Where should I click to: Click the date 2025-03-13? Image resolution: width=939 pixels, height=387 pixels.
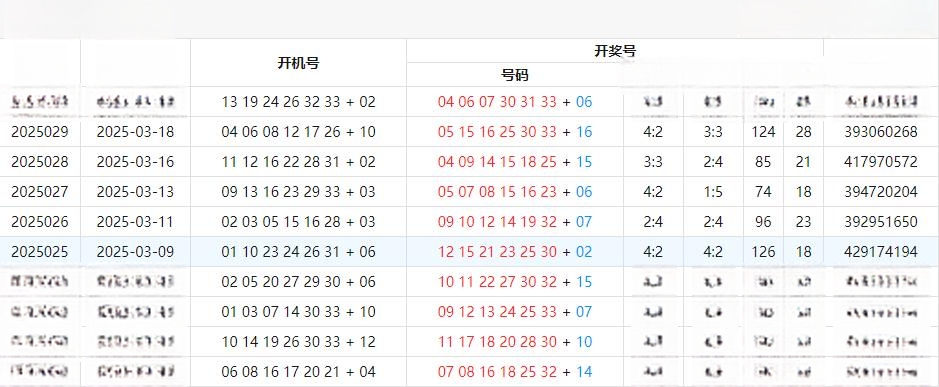(135, 192)
